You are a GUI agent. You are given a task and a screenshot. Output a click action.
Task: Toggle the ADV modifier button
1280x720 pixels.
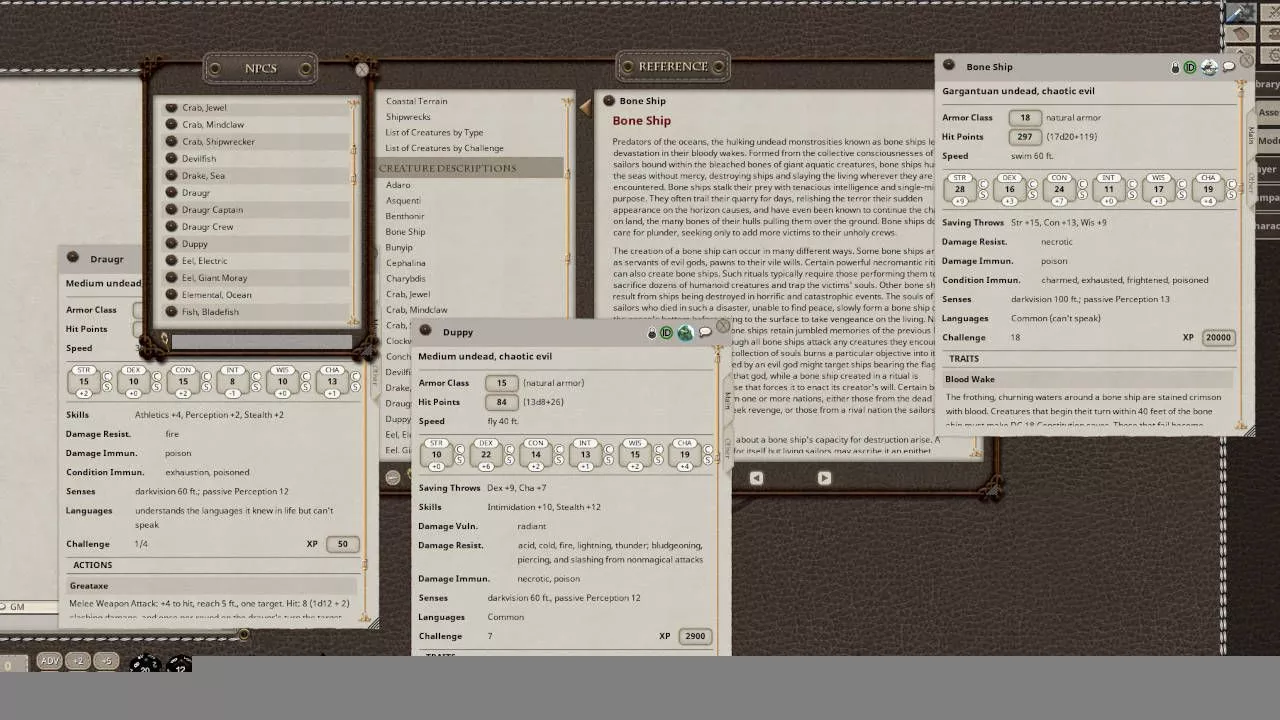tap(50, 661)
